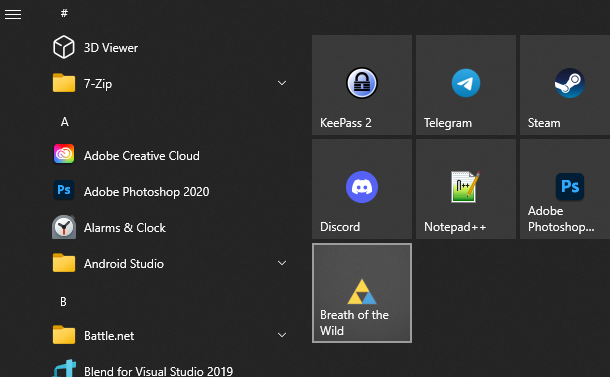610x377 pixels.
Task: Click the 3D Viewer cube icon
Action: pyautogui.click(x=64, y=47)
